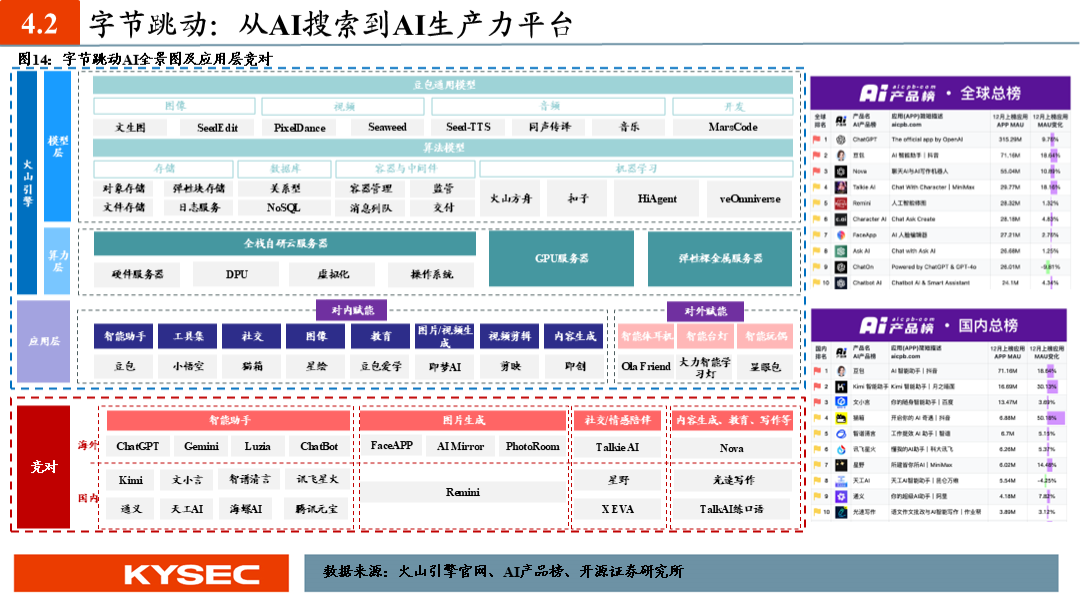The height and width of the screenshot is (607, 1080).
Task: Click the 智能耳机 pink box
Action: point(646,336)
